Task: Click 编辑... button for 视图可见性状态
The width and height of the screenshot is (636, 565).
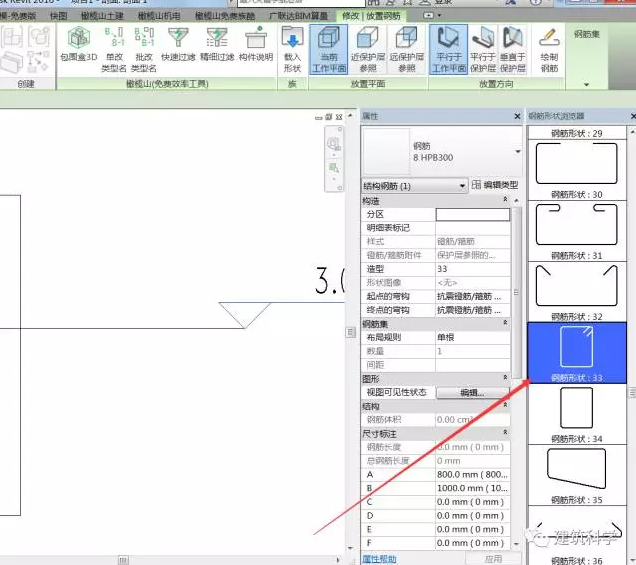Action: [x=473, y=392]
